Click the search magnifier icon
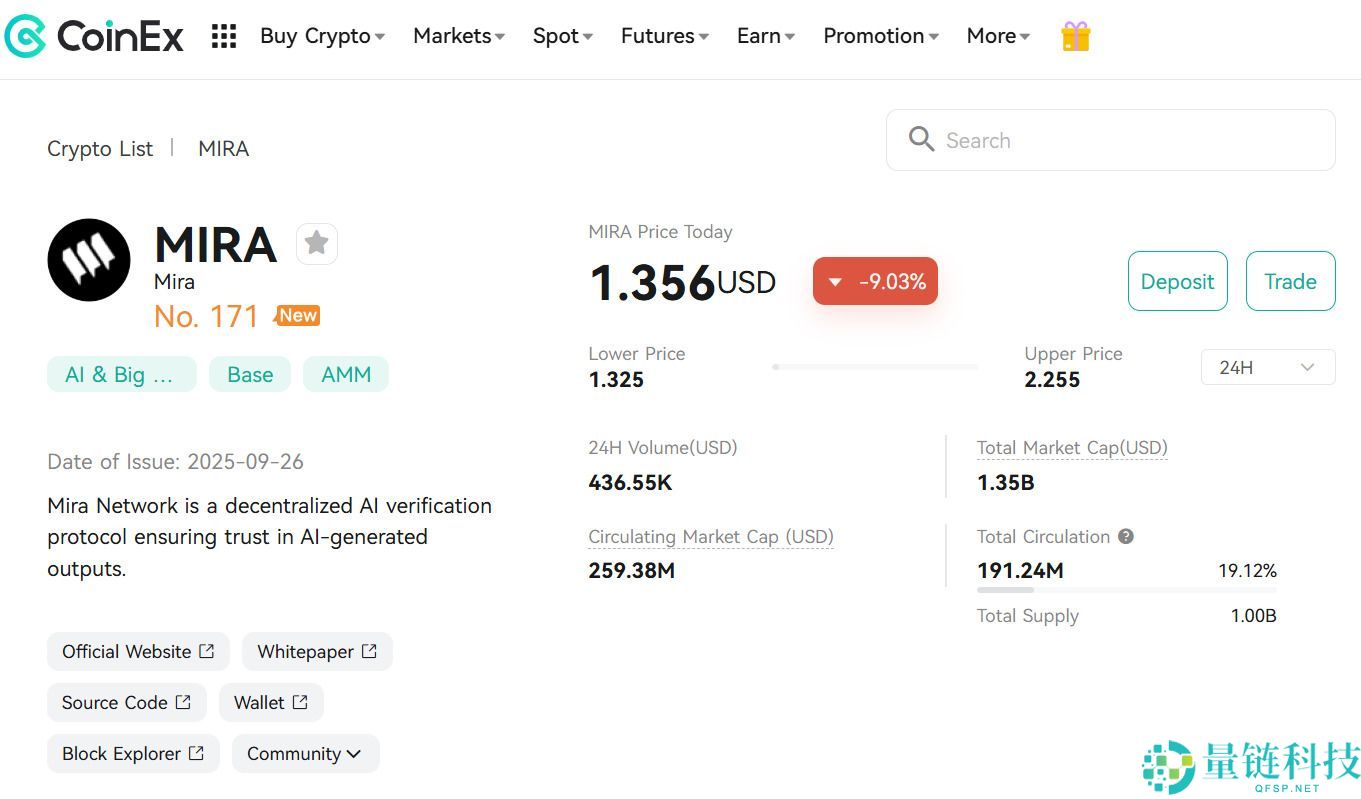Viewport: 1361px width, 799px height. [921, 140]
